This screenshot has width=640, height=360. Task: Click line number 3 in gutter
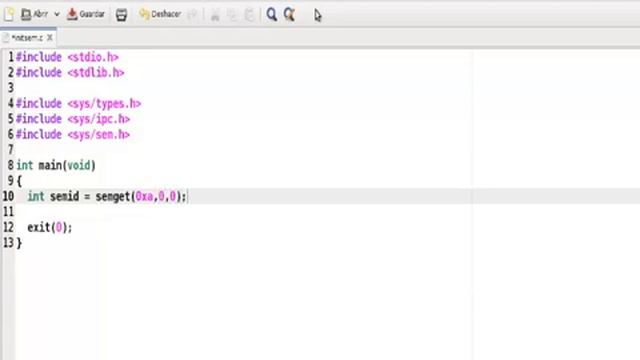(x=11, y=88)
